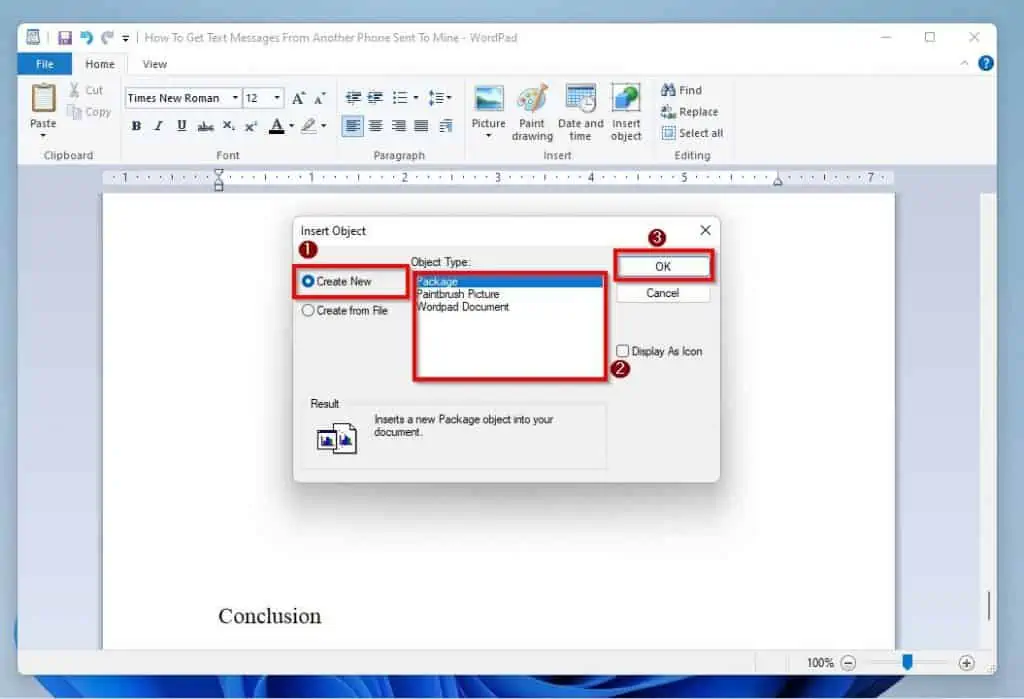Open the line spacing dropdown
The image size is (1024, 699).
tap(440, 98)
